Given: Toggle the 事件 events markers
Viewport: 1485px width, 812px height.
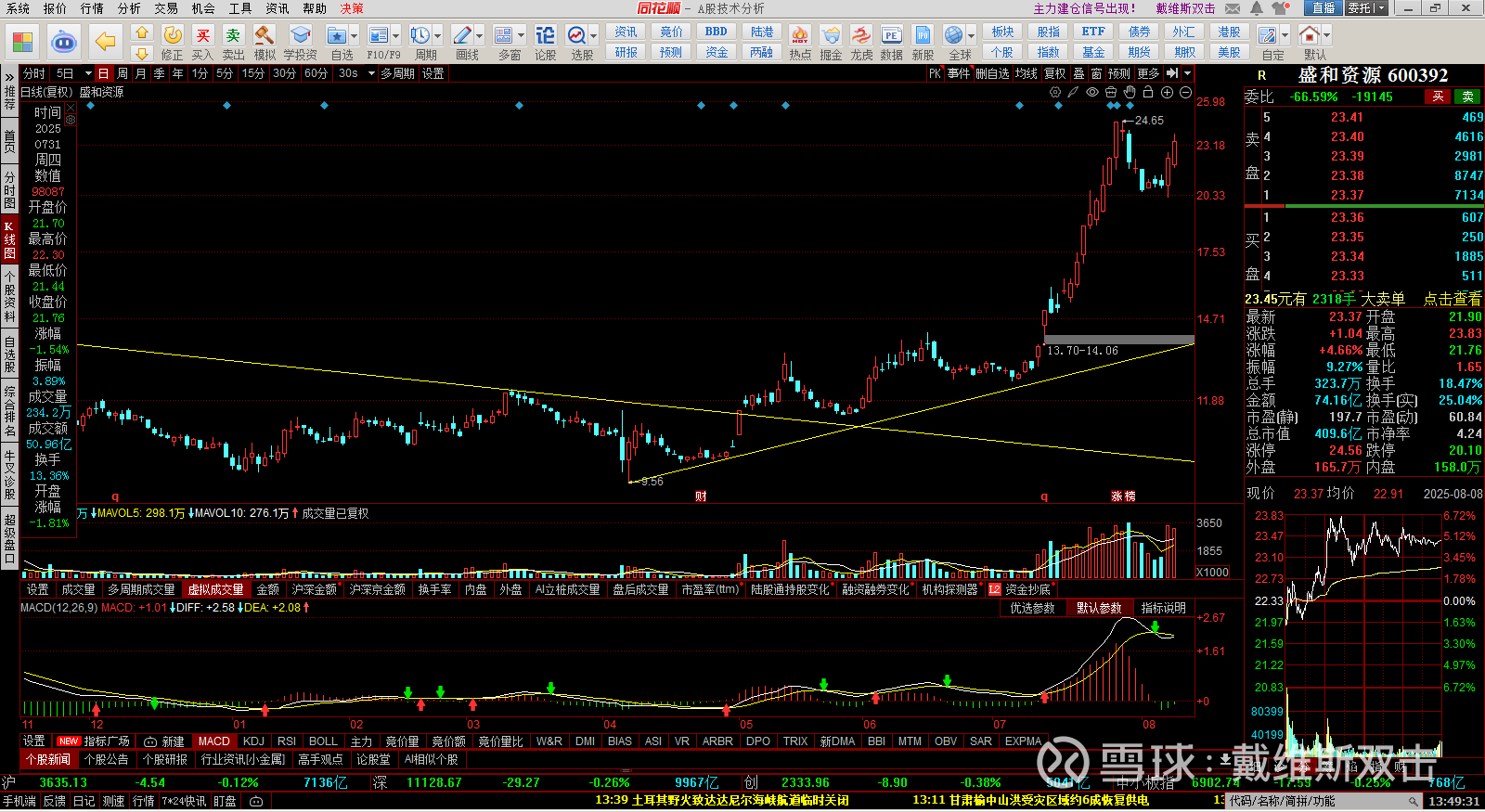Looking at the screenshot, I should point(959,73).
